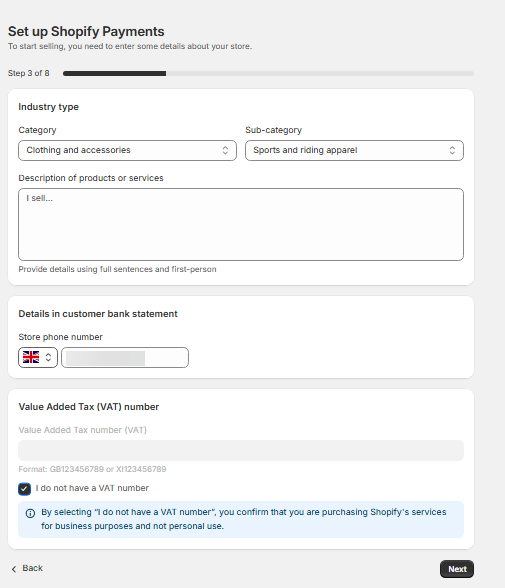Screen dimensions: 505x588
Task: Go Back to the previous step
Action: tap(27, 568)
